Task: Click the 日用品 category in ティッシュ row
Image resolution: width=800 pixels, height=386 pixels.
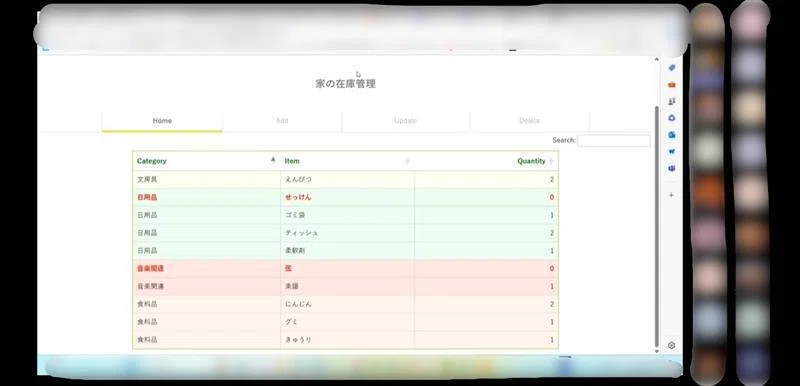Action: tap(207, 233)
